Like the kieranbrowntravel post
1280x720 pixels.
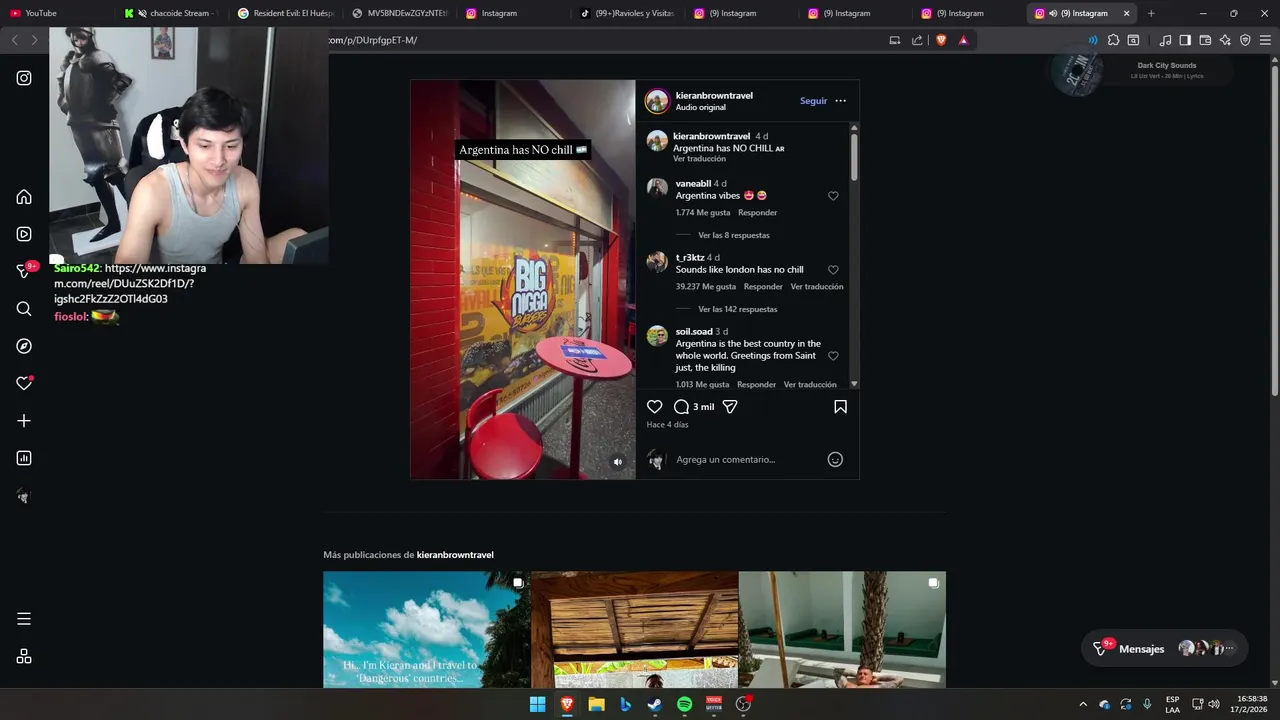click(x=654, y=407)
